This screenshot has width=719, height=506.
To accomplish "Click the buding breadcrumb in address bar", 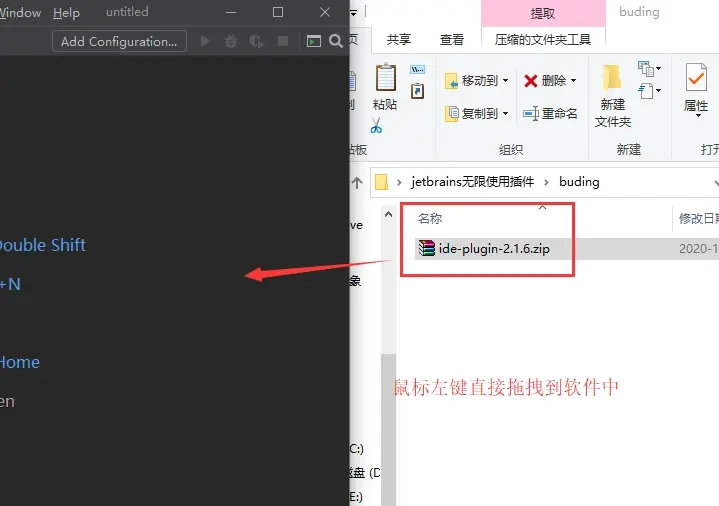I will (579, 182).
